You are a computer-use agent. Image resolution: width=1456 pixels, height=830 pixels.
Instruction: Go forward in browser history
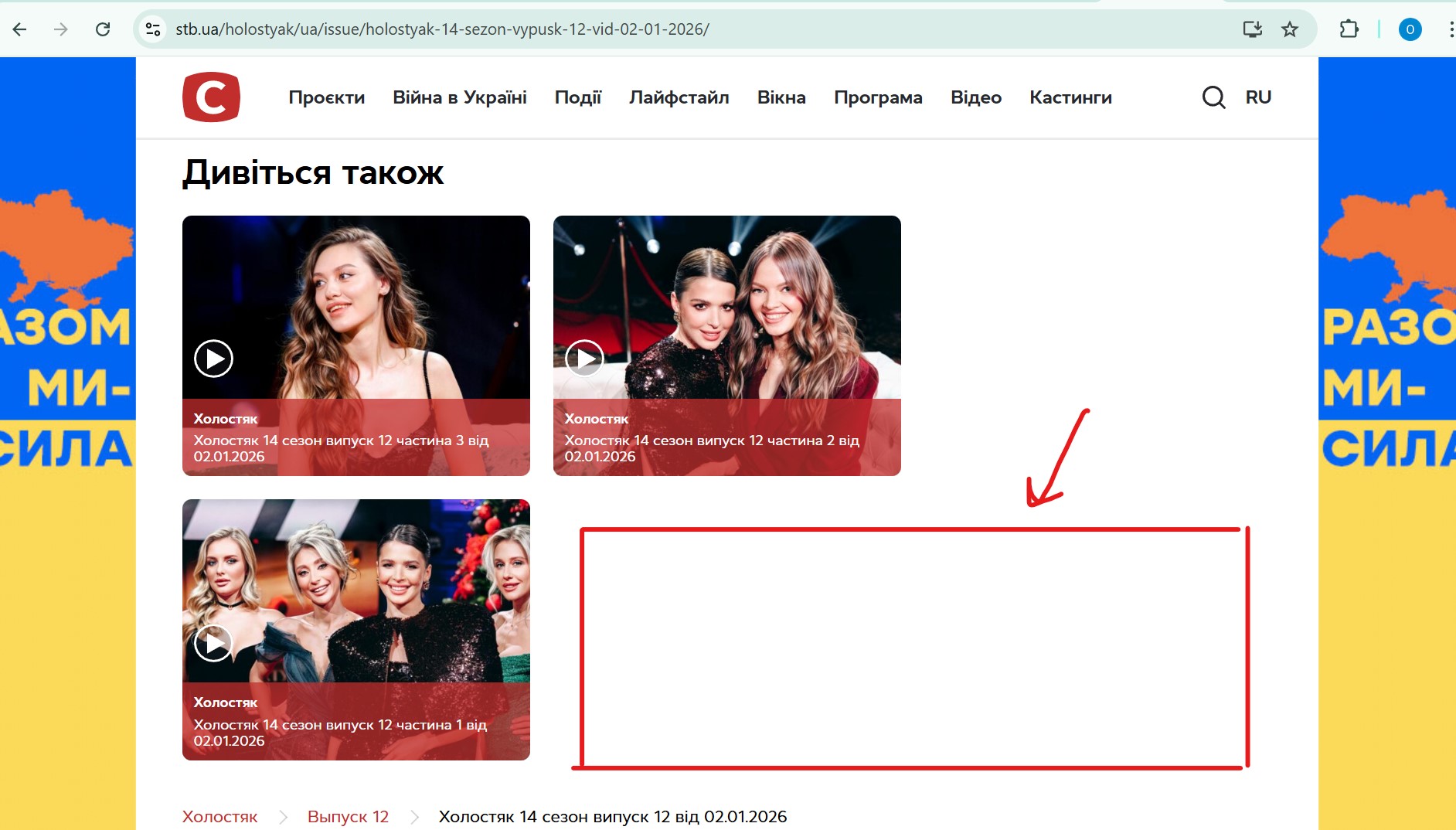click(x=61, y=29)
